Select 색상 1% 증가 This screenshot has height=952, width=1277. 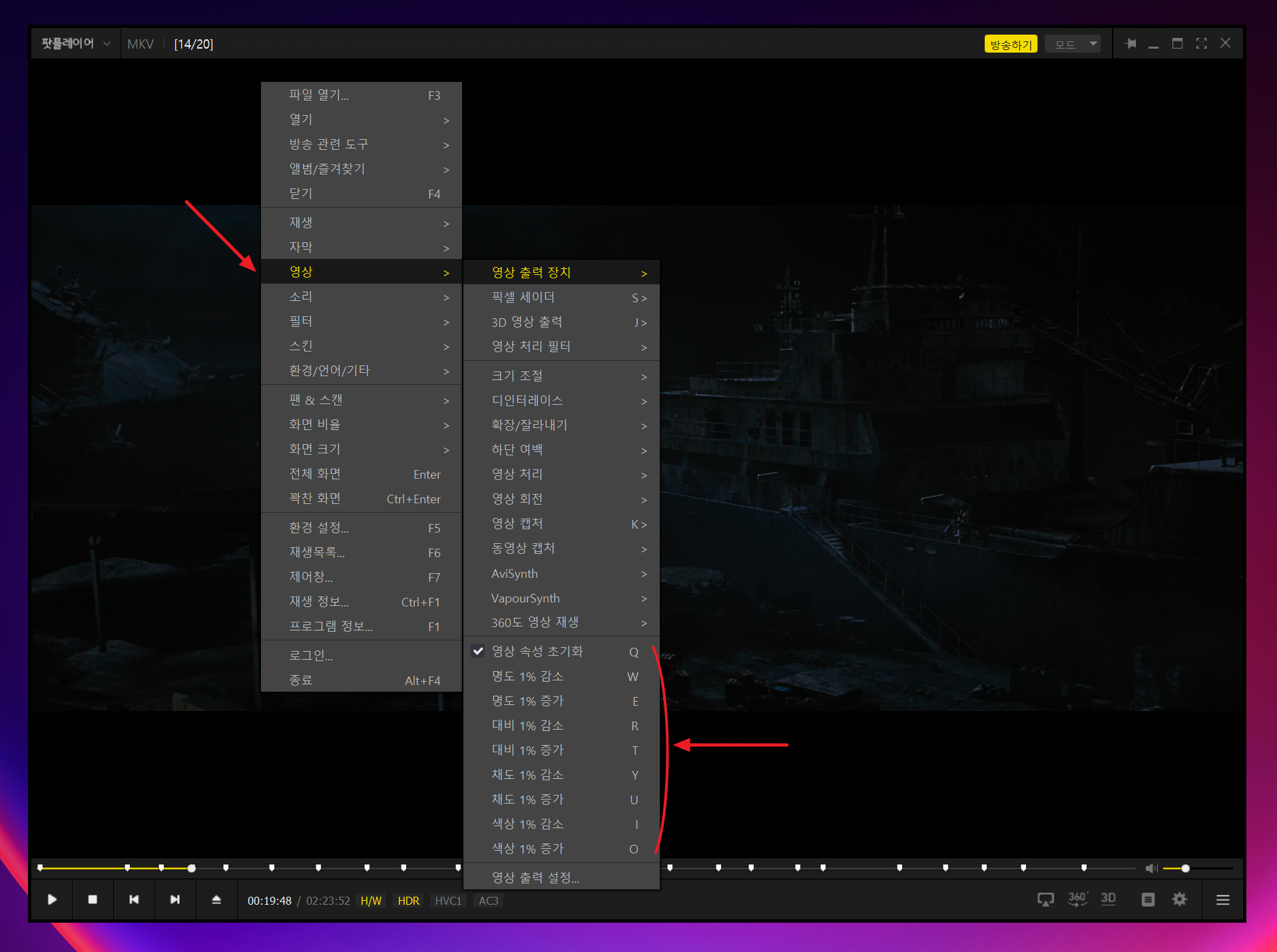561,849
